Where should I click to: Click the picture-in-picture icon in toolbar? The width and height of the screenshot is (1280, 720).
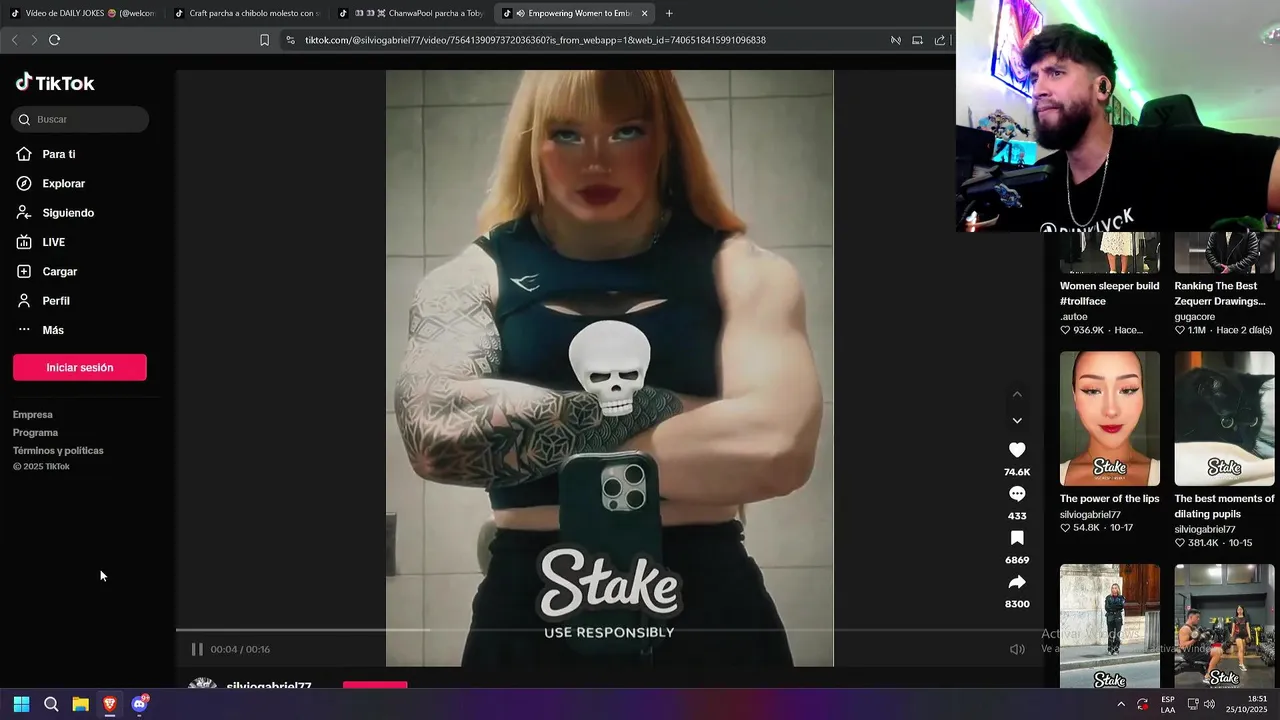pos(917,40)
